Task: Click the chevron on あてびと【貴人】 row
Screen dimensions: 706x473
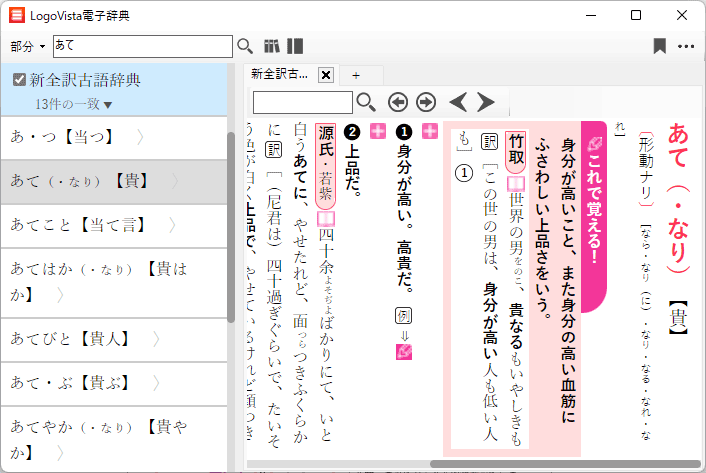Action: (x=156, y=339)
